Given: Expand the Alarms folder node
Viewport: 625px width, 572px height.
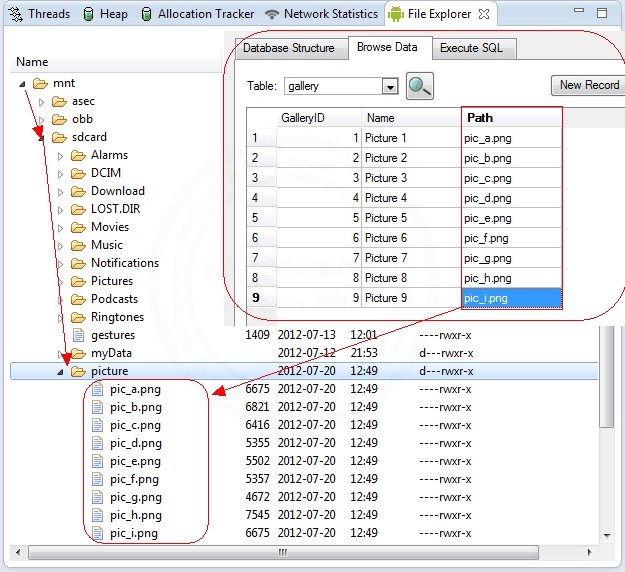Looking at the screenshot, I should click(61, 156).
